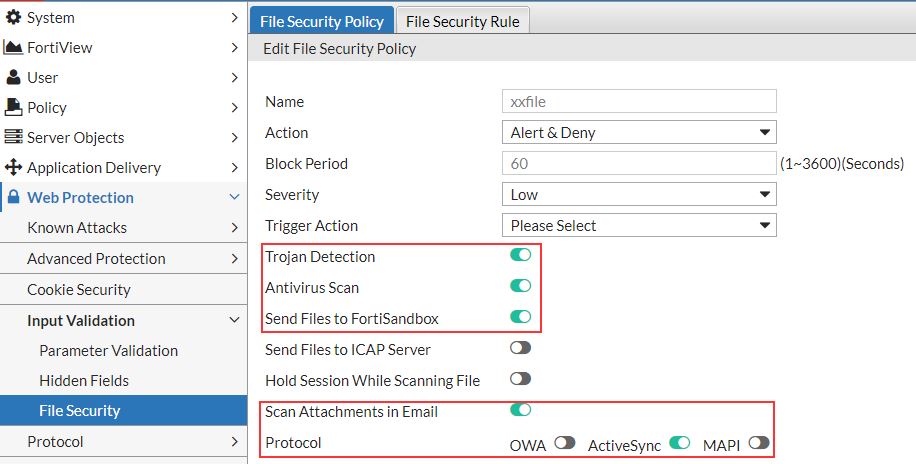Go to Cookie Security
The width and height of the screenshot is (916, 464).
(79, 289)
